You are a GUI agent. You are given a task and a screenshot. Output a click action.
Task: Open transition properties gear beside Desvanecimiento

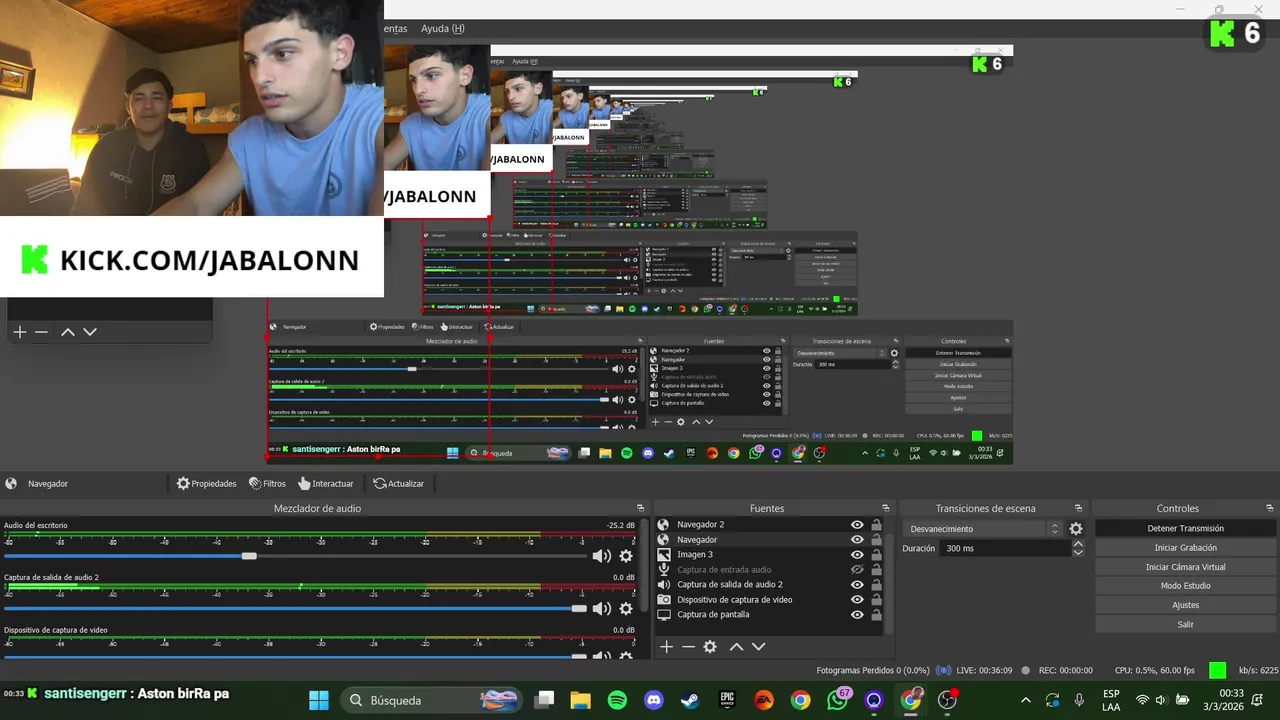click(1076, 529)
